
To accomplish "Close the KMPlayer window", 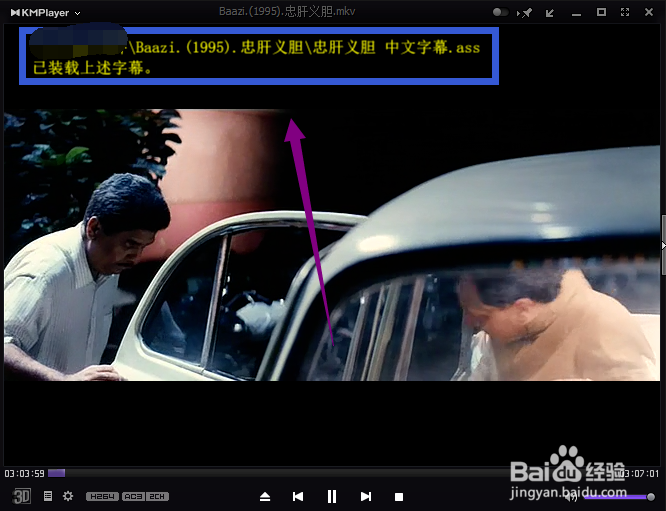I will click(649, 12).
